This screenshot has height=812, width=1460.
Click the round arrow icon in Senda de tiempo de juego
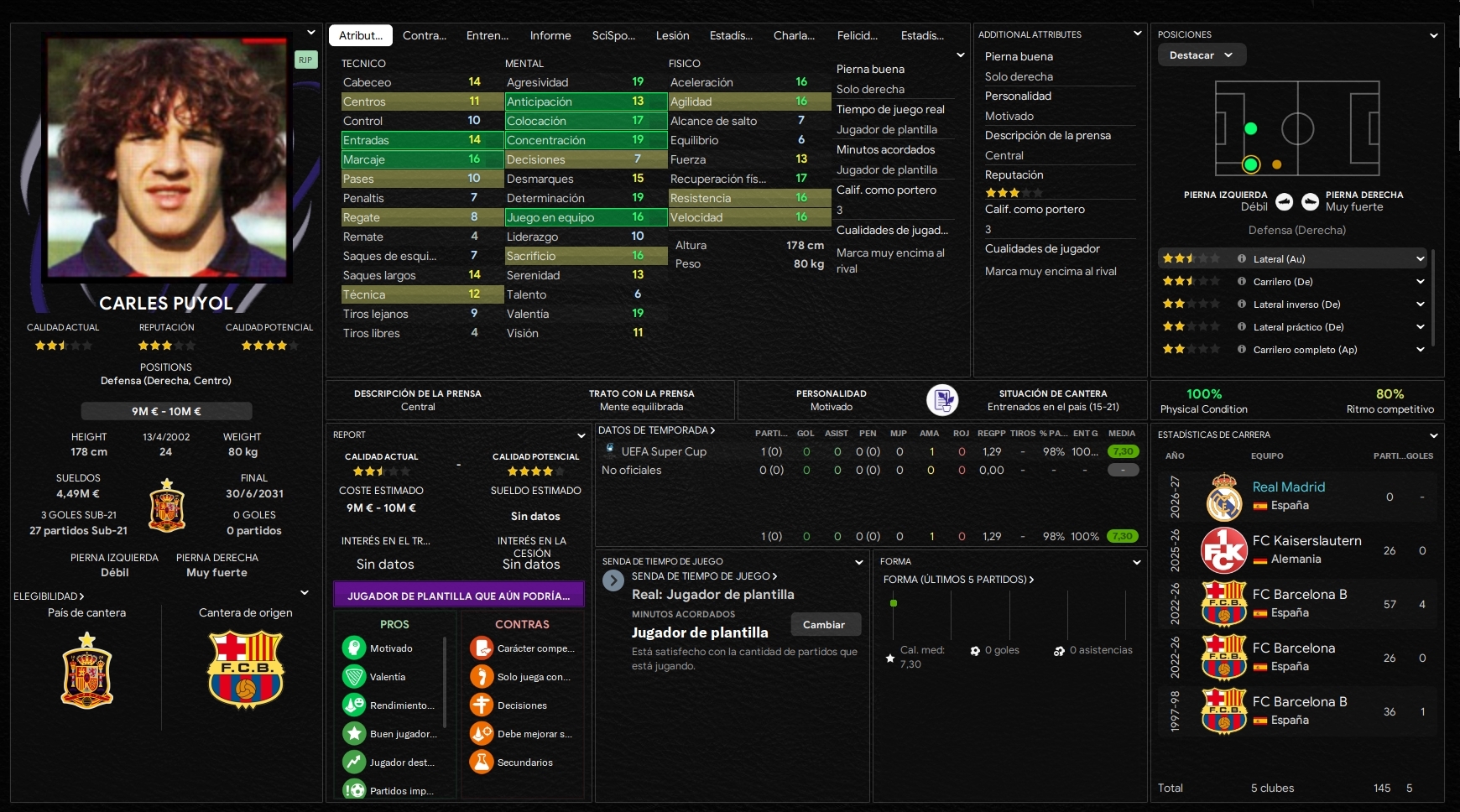pos(613,580)
